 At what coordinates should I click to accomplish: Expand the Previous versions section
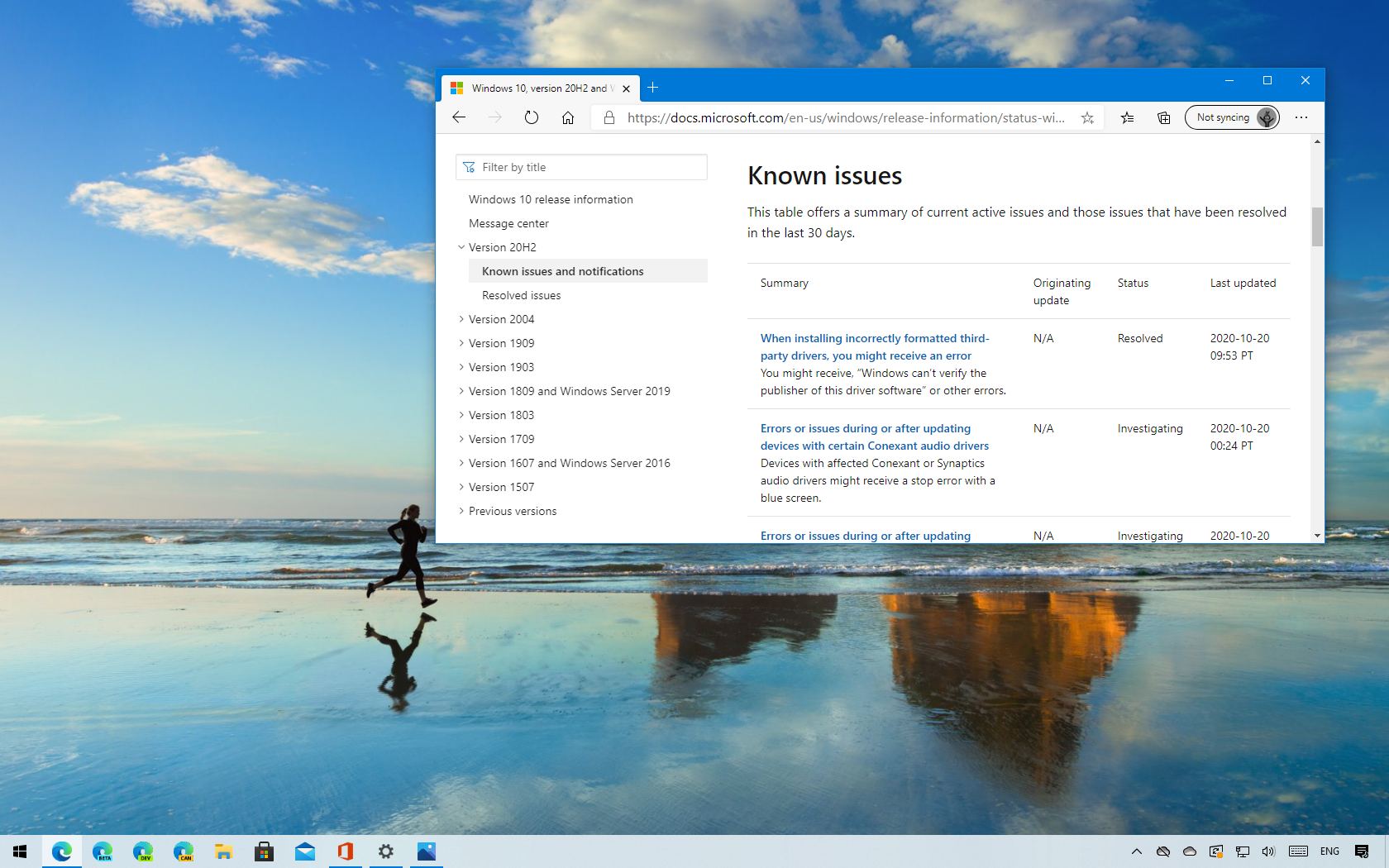[x=461, y=511]
